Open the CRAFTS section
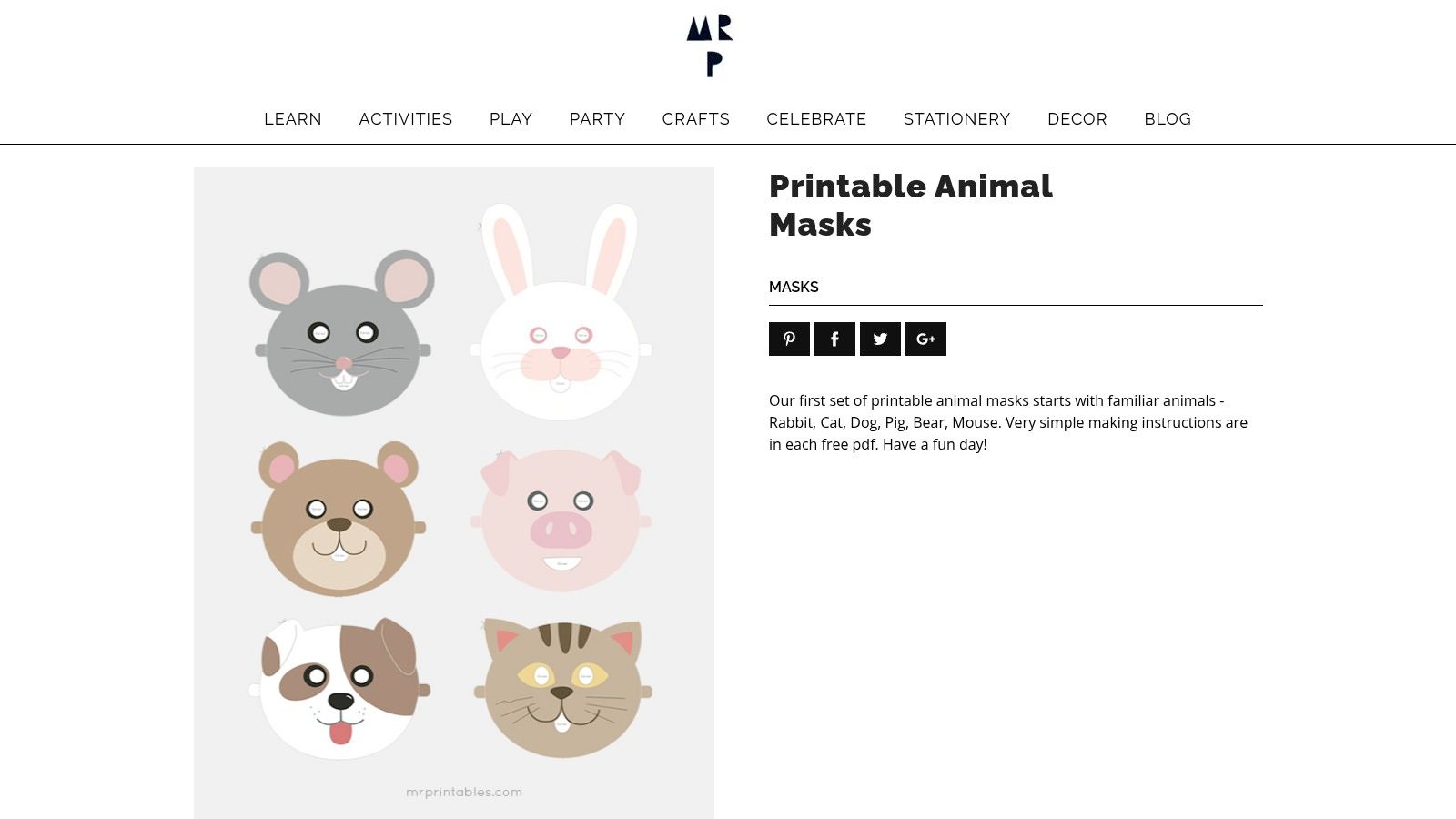 click(x=695, y=119)
